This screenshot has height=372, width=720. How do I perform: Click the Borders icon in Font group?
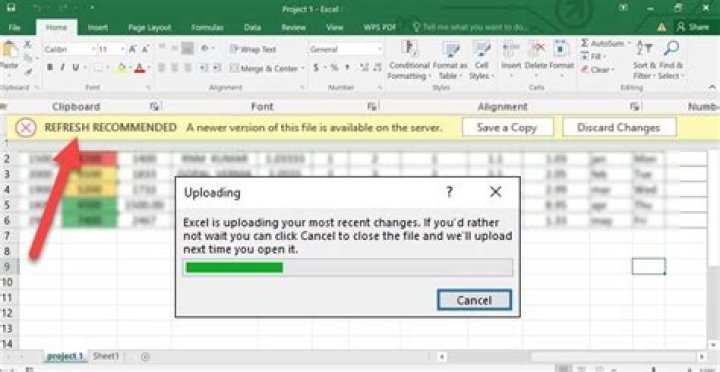(98, 68)
